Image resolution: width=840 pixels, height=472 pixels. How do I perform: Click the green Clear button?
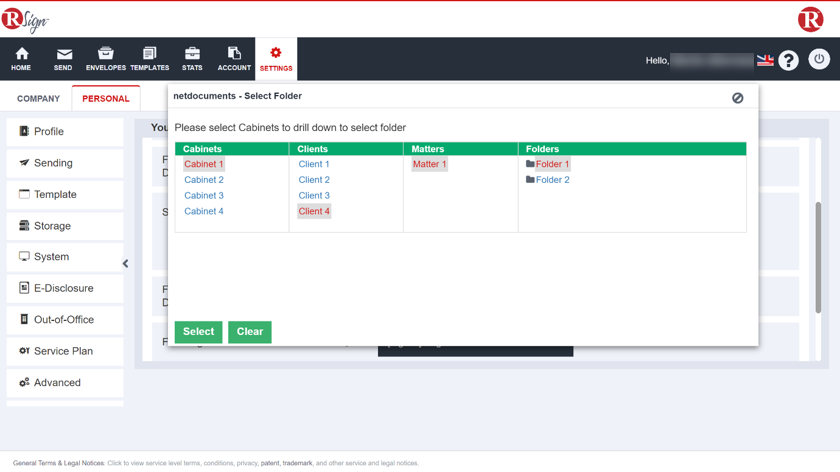point(250,332)
